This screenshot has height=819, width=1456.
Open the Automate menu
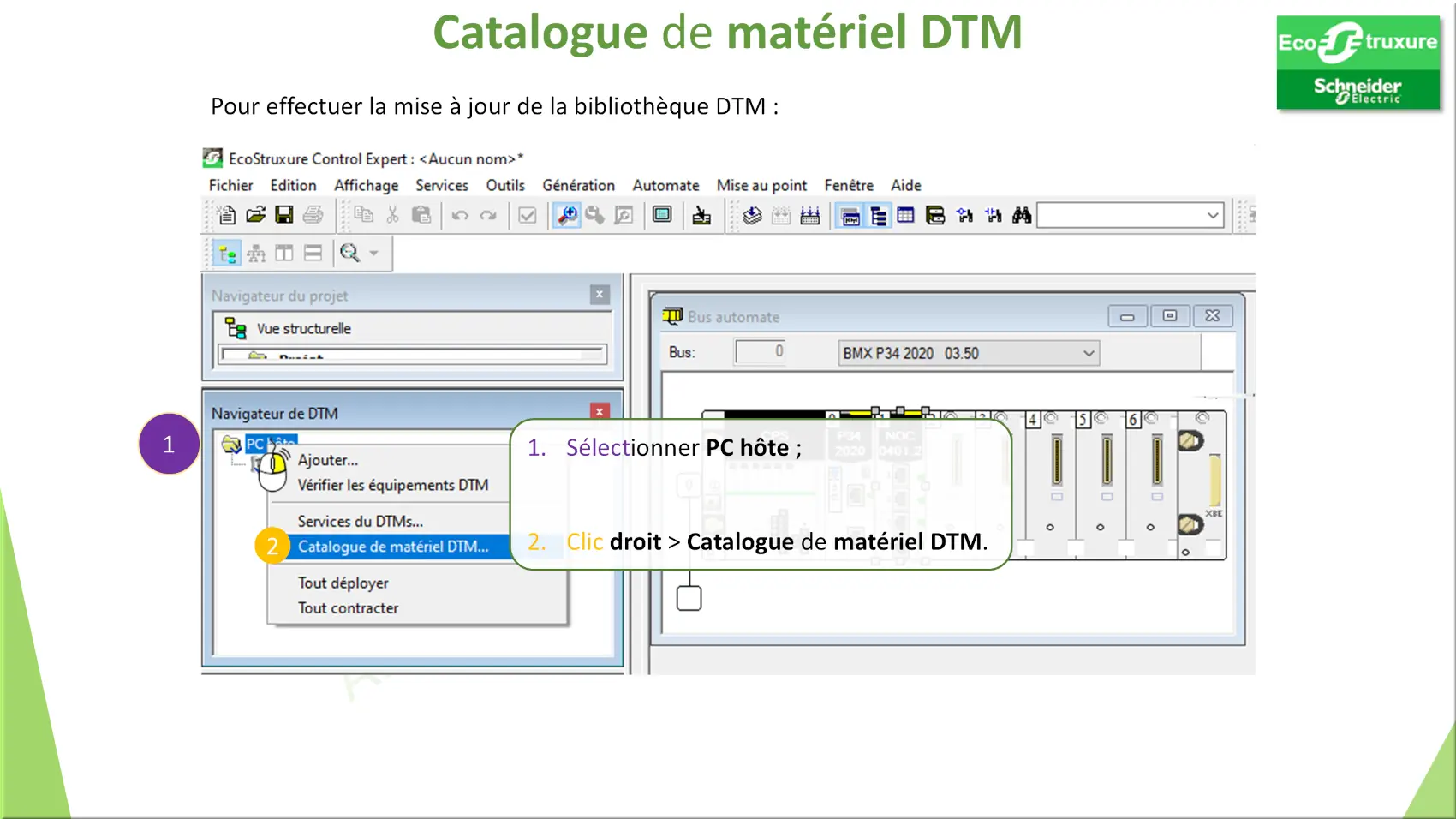[x=665, y=185]
